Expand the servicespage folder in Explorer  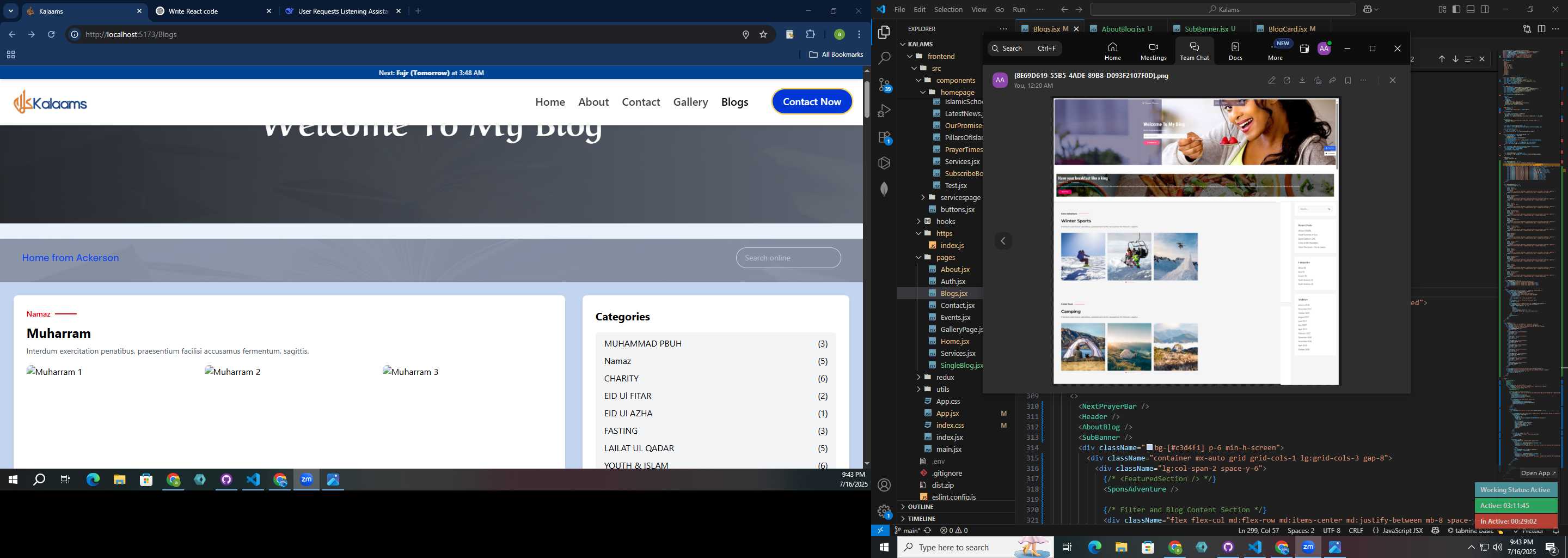923,197
